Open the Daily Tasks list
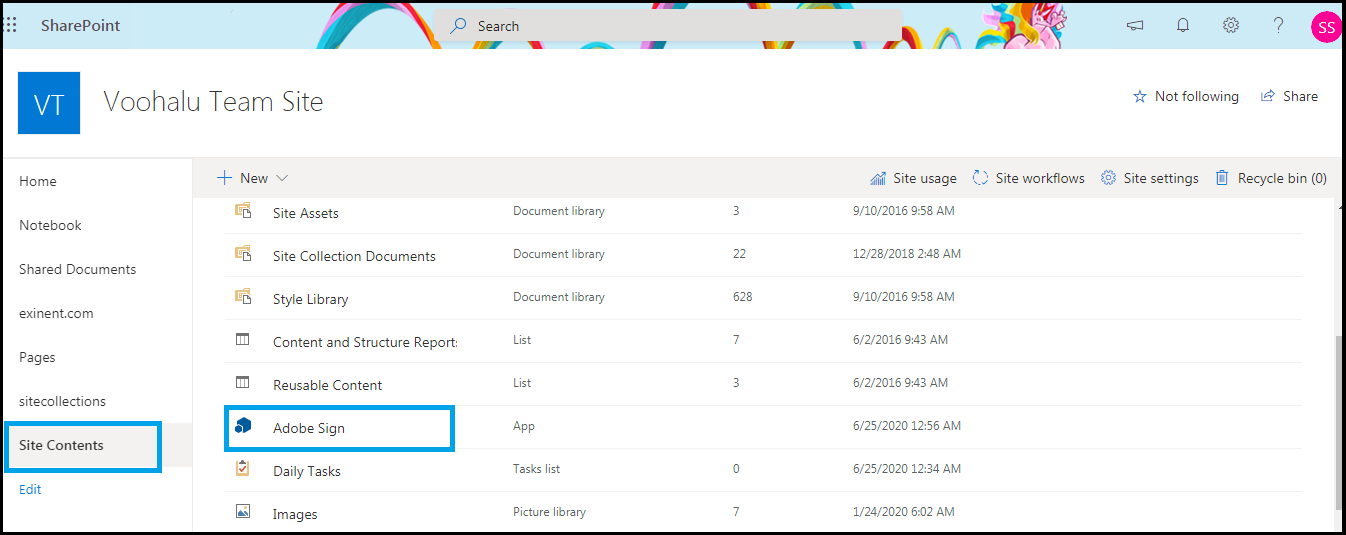Screen dimensions: 1346x535 tap(307, 471)
